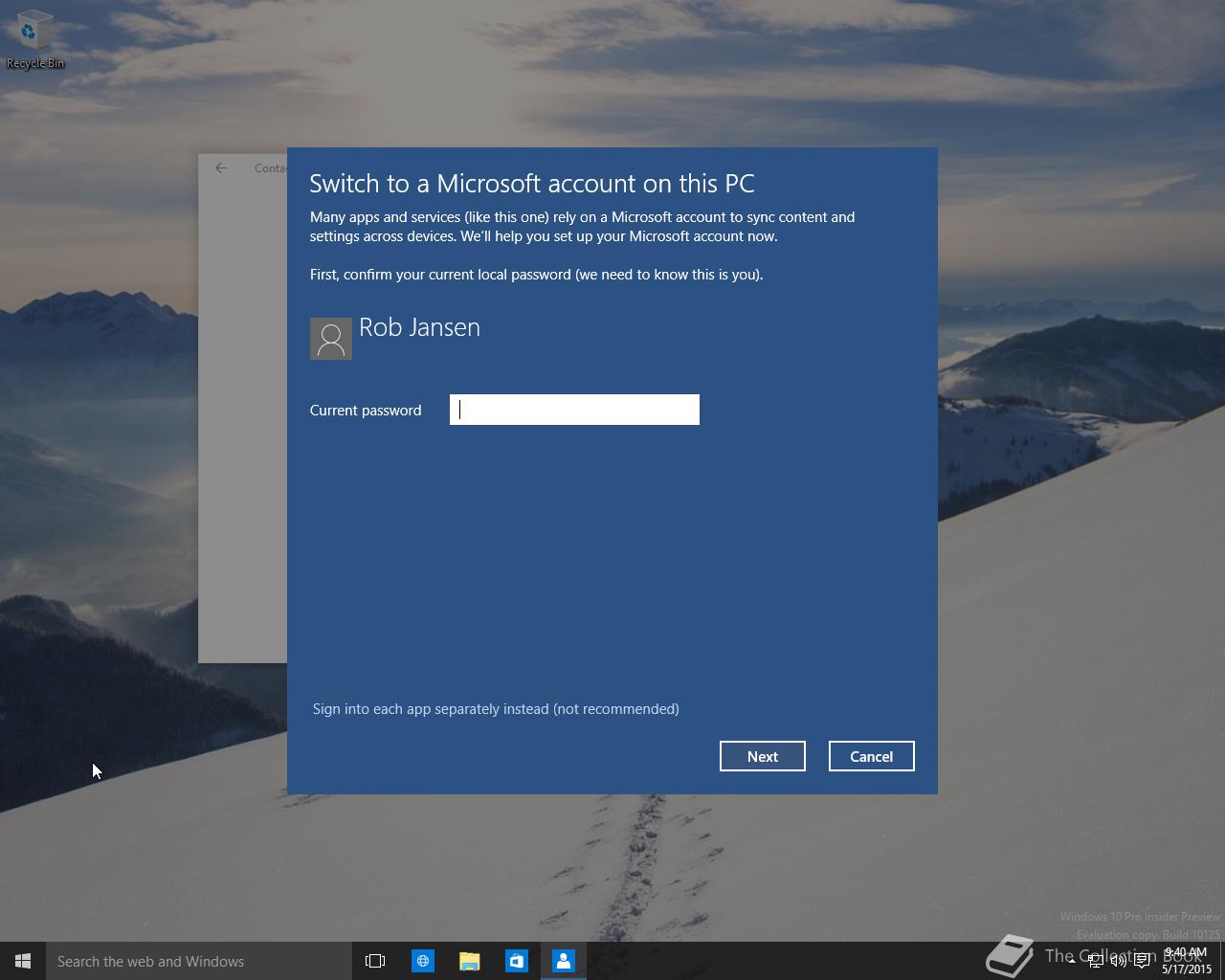Open the Store app on taskbar
1225x980 pixels.
(x=516, y=961)
